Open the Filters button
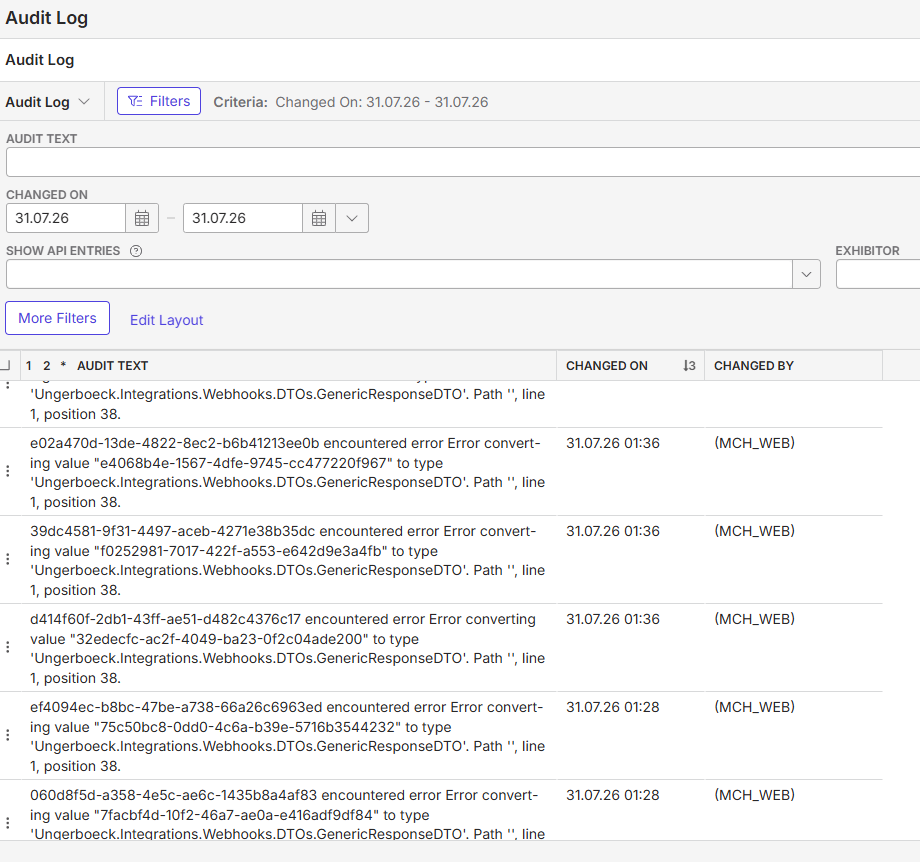 (158, 101)
